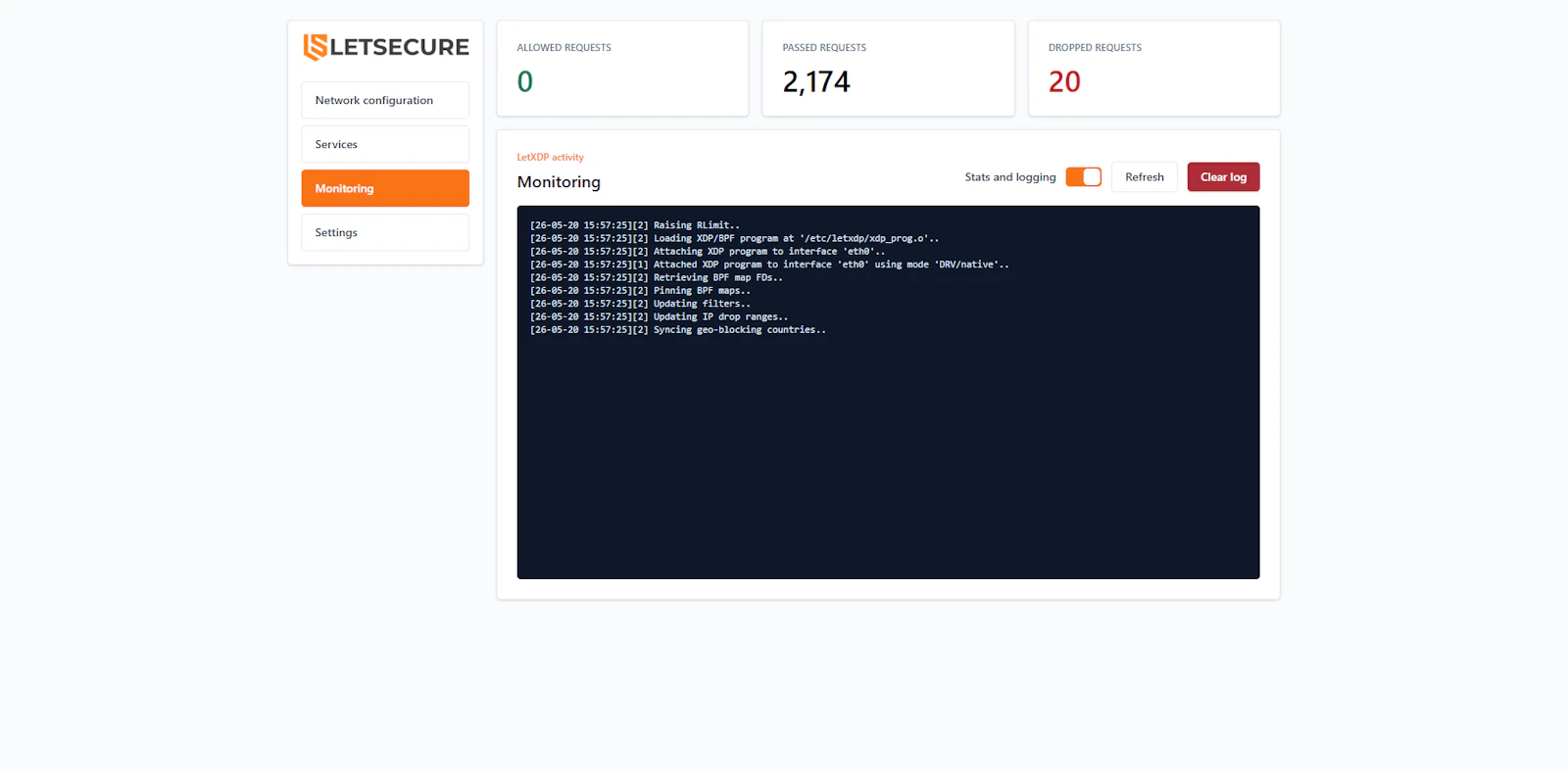1568x772 pixels.
Task: Select the 'Loading XDP/BPF program' log line
Action: (734, 238)
